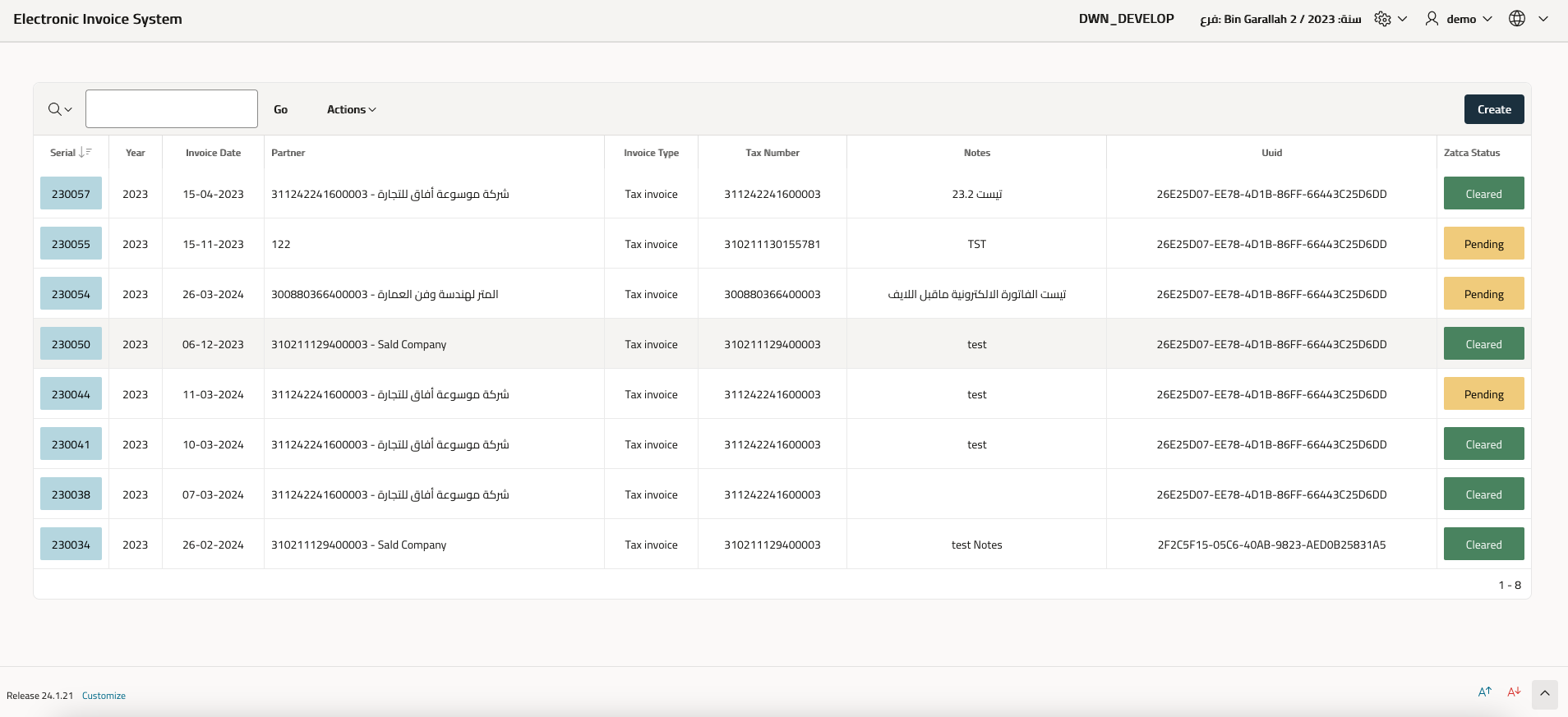Click Pending status for invoice 230044
The width and height of the screenshot is (1568, 717).
(x=1483, y=394)
